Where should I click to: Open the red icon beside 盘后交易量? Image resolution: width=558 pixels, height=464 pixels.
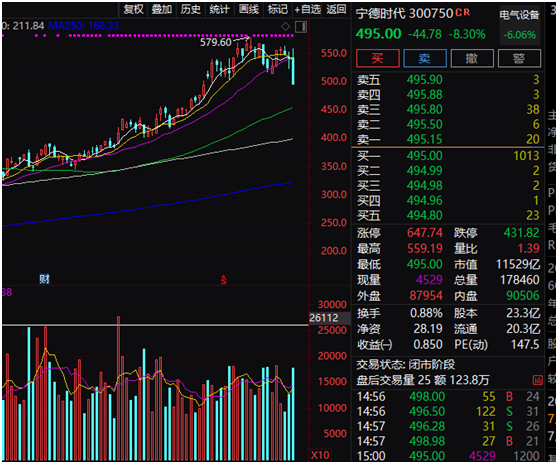click(537, 380)
